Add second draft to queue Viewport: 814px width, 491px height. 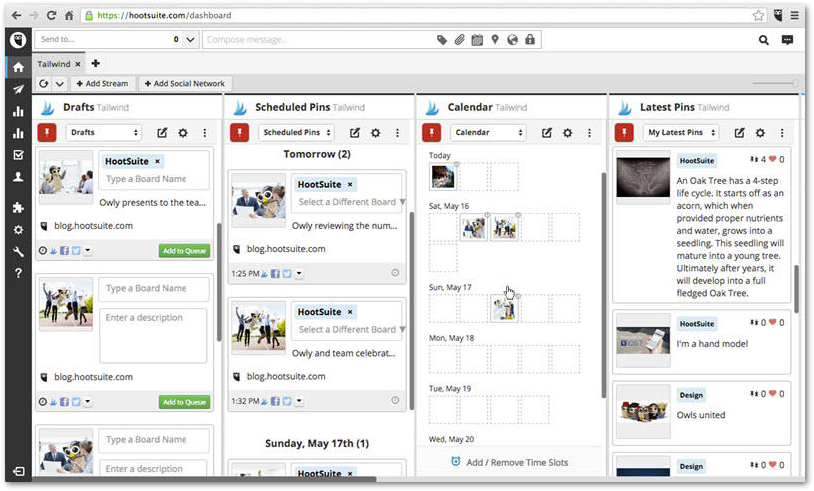coord(184,402)
